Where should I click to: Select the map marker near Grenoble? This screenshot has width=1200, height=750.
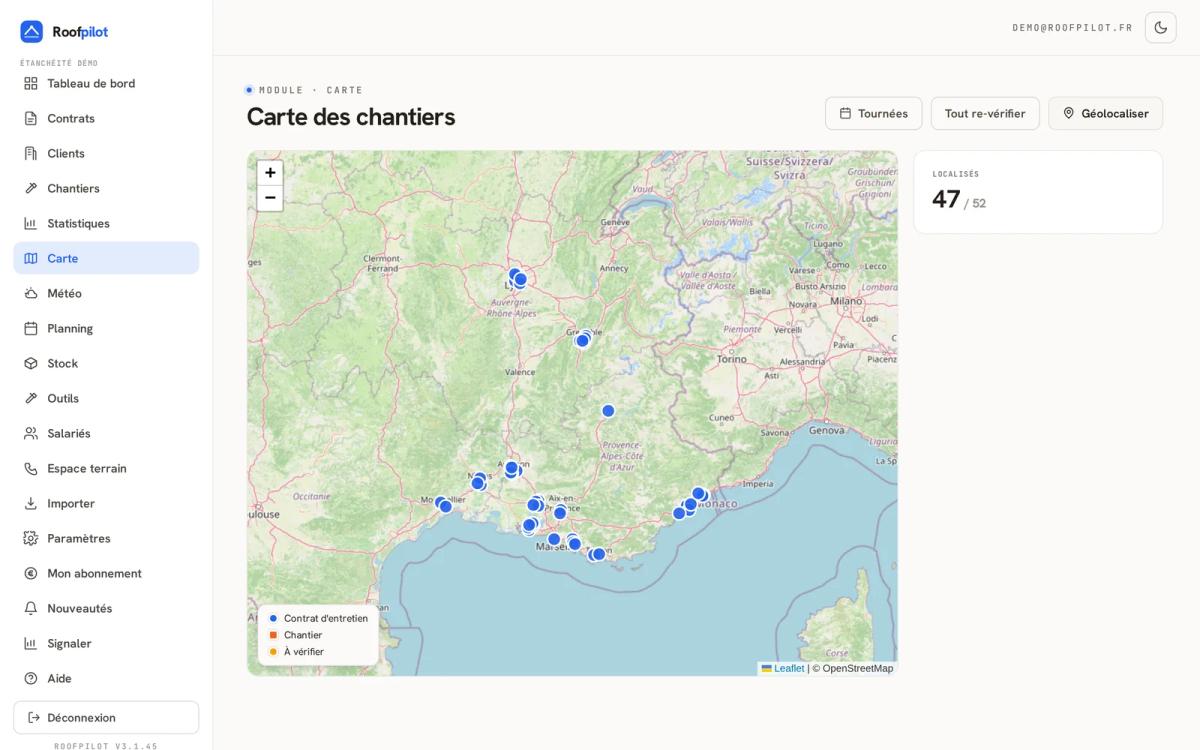coord(583,340)
